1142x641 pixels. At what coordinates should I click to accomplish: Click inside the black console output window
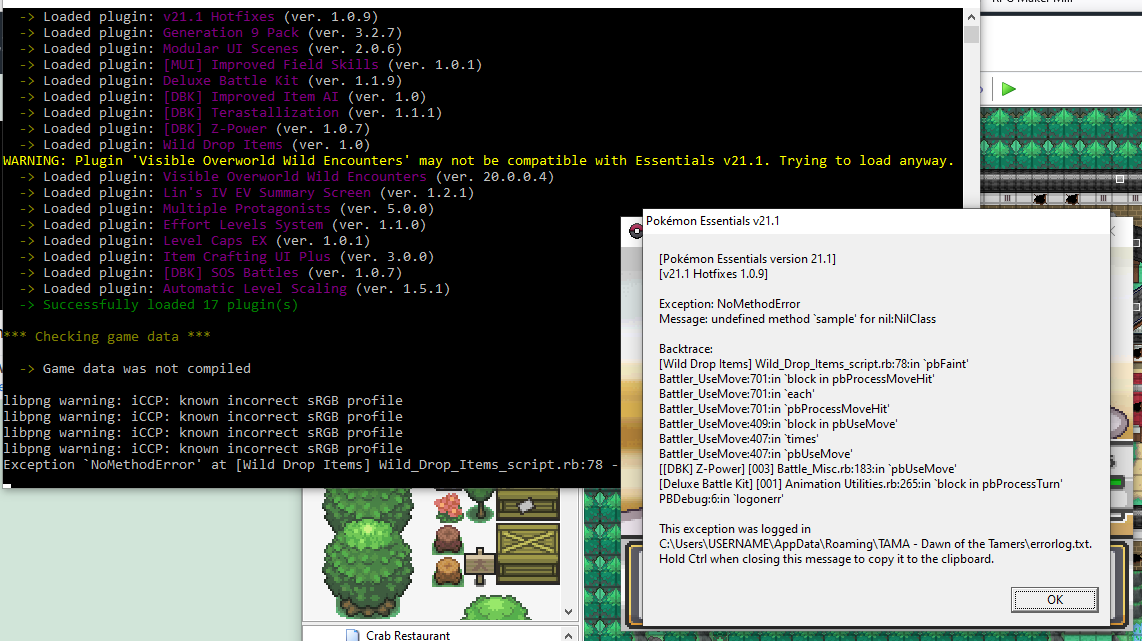(x=400, y=300)
